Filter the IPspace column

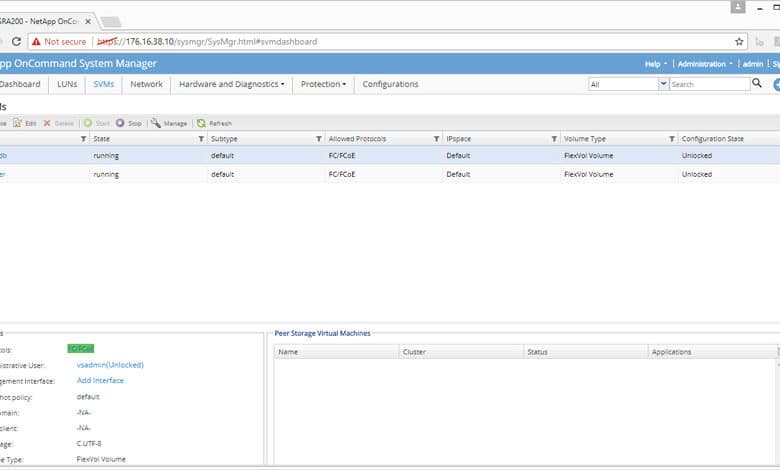[x=554, y=139]
